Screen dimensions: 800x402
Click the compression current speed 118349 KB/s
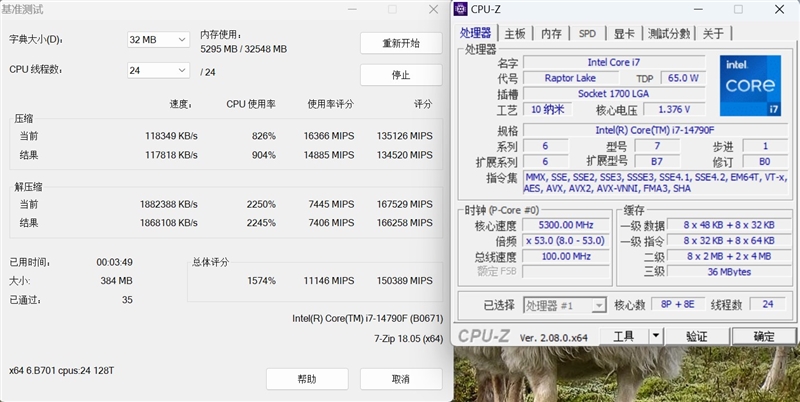171,136
